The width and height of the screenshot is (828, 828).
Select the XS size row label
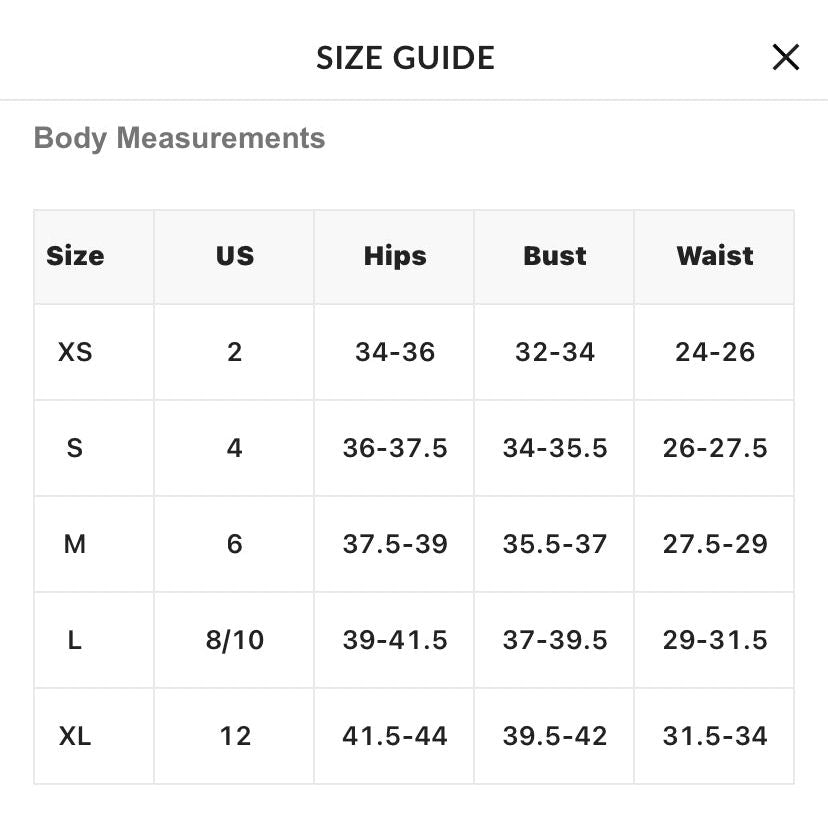(x=75, y=352)
